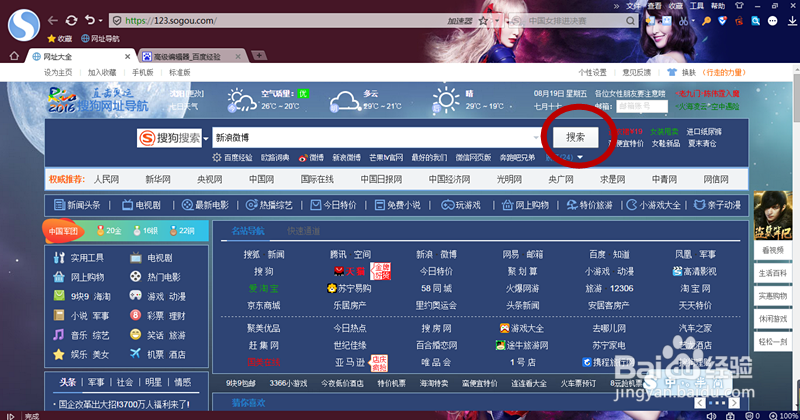Open 特价旅游 plane icon
This screenshot has height=420, width=800.
(x=572, y=205)
